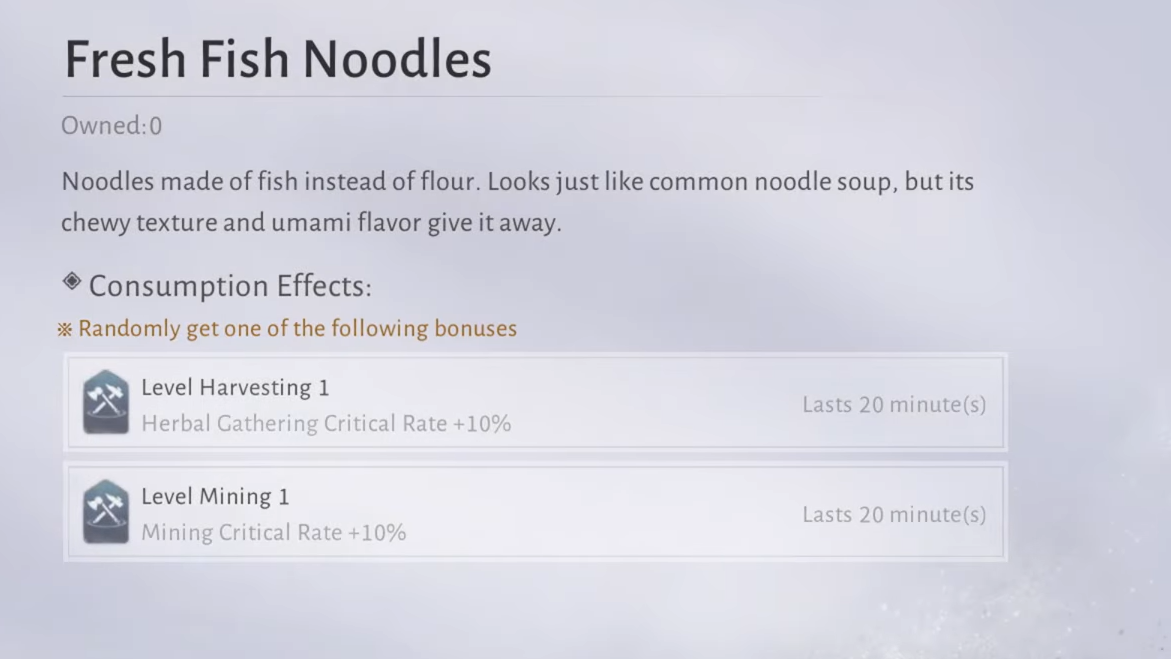Click the diamond bullet beside Consumption Effects
Viewport: 1171px width, 659px height.
coord(72,282)
